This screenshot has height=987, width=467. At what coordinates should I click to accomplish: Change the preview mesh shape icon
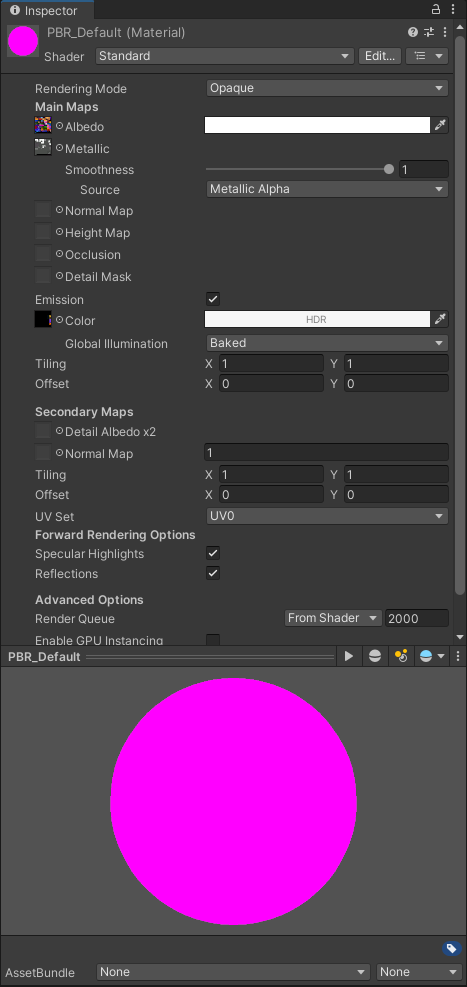pyautogui.click(x=375, y=657)
